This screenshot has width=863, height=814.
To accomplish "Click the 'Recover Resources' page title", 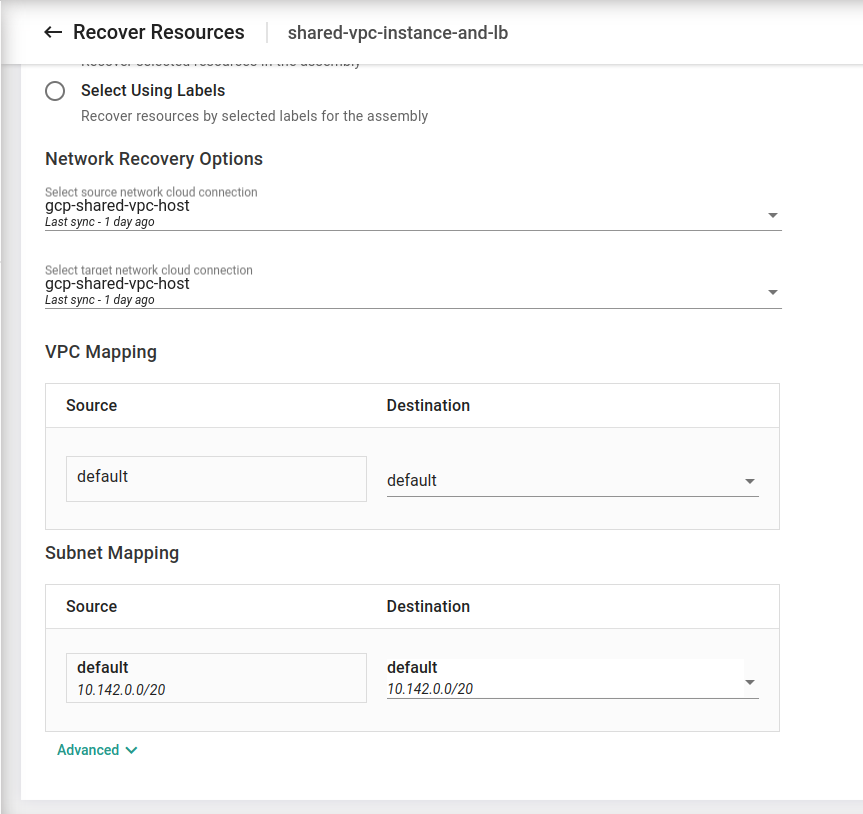I will (159, 33).
